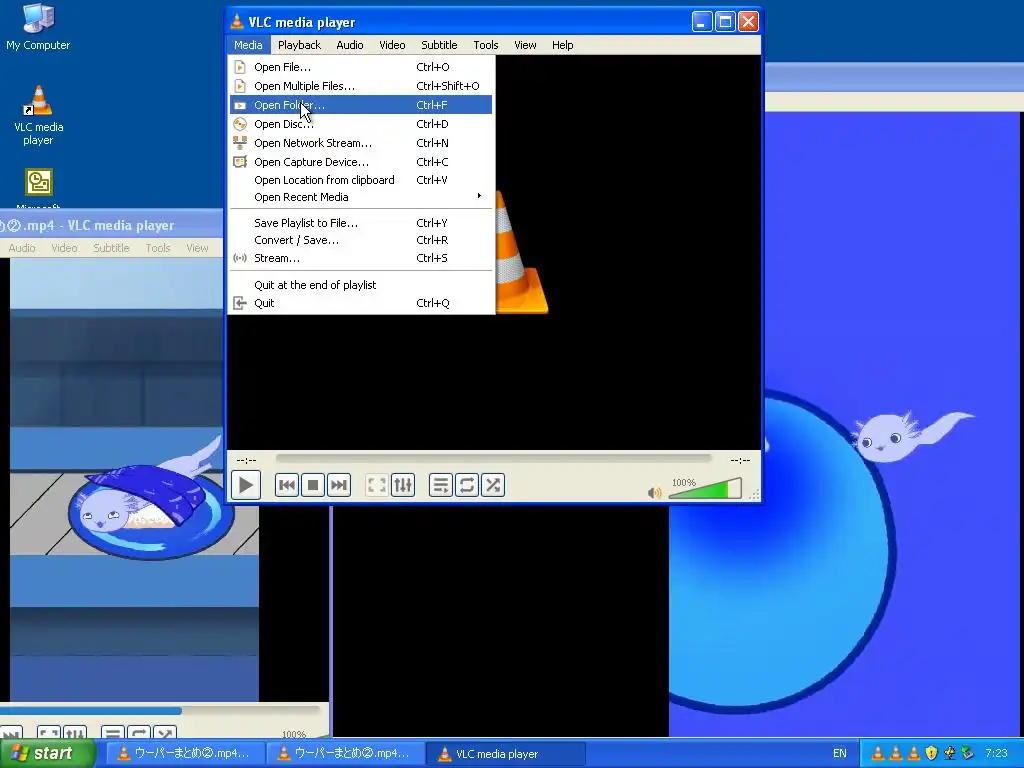Click Stream… menu entry

click(x=361, y=258)
